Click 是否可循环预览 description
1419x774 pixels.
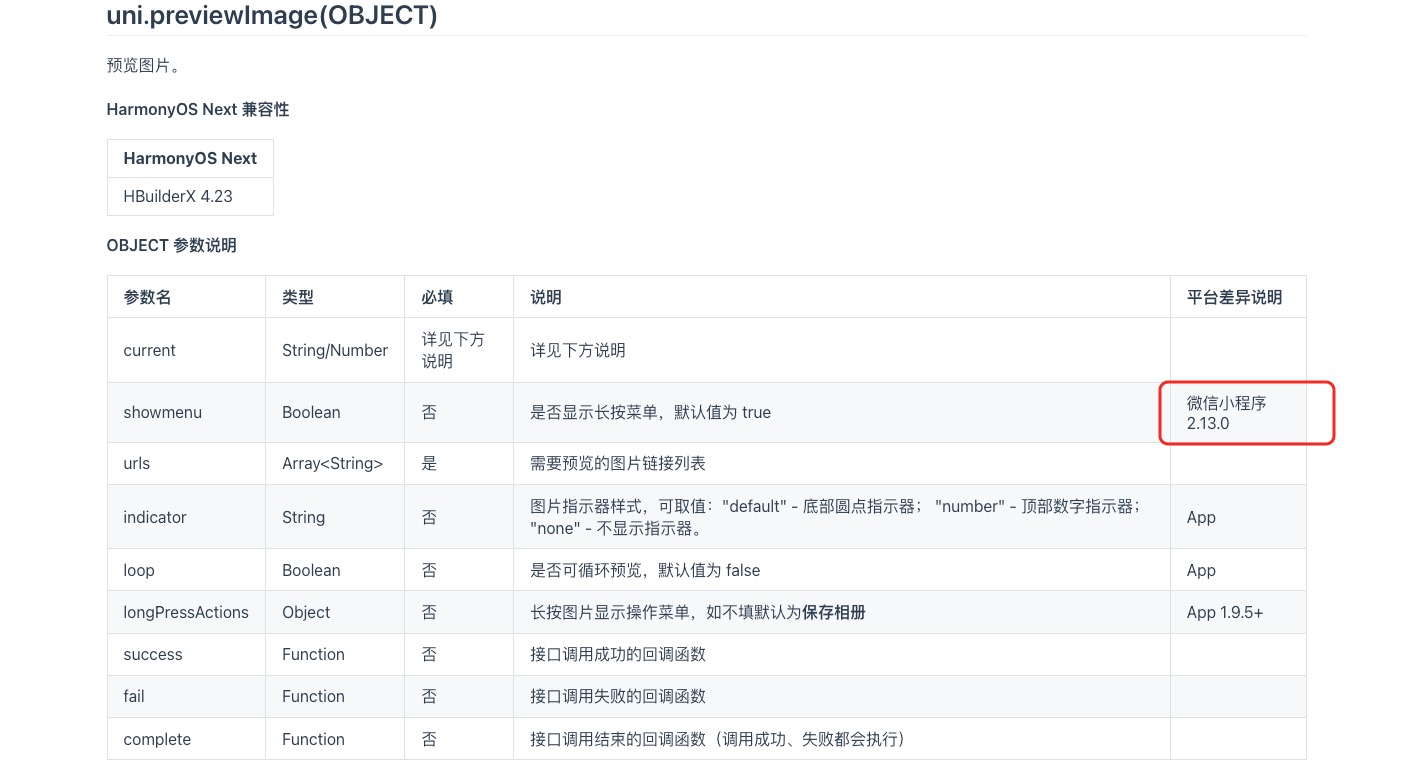tap(645, 570)
